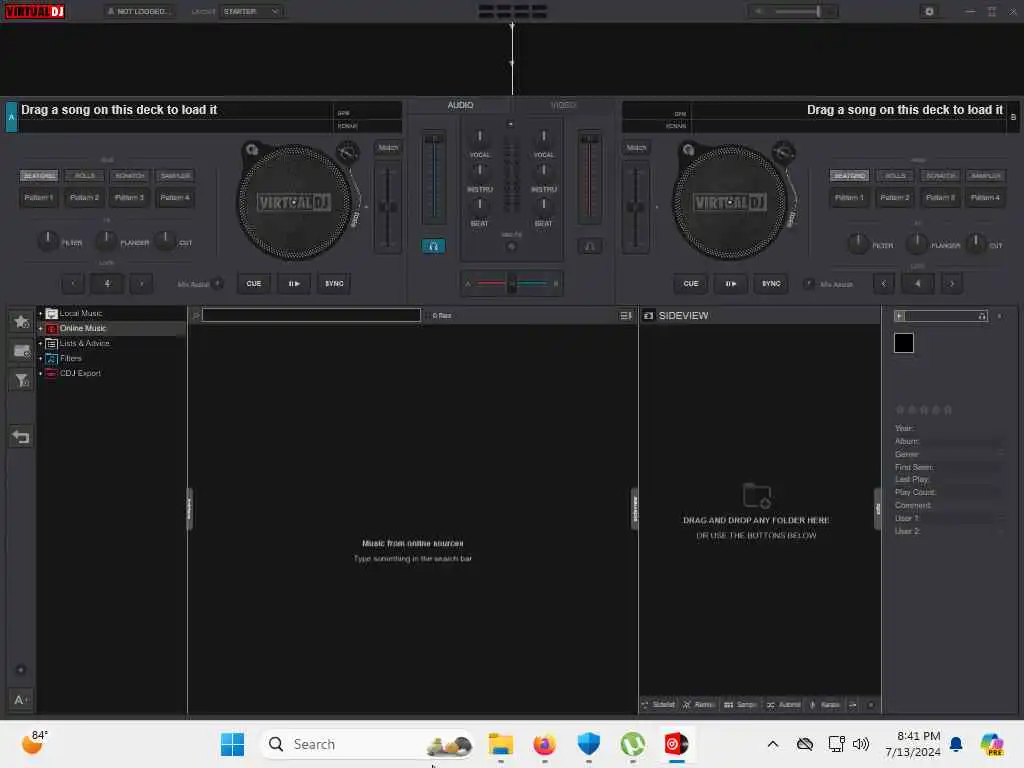Show hidden icons chevron in the system tray
Viewport: 1024px width, 768px height.
coord(773,744)
